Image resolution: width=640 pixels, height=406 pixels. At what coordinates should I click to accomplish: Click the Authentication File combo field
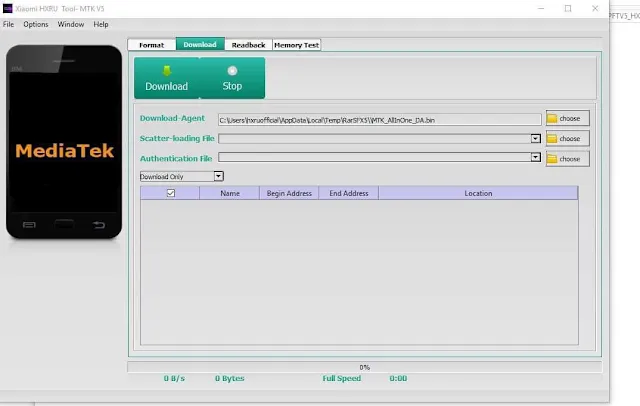click(x=380, y=157)
